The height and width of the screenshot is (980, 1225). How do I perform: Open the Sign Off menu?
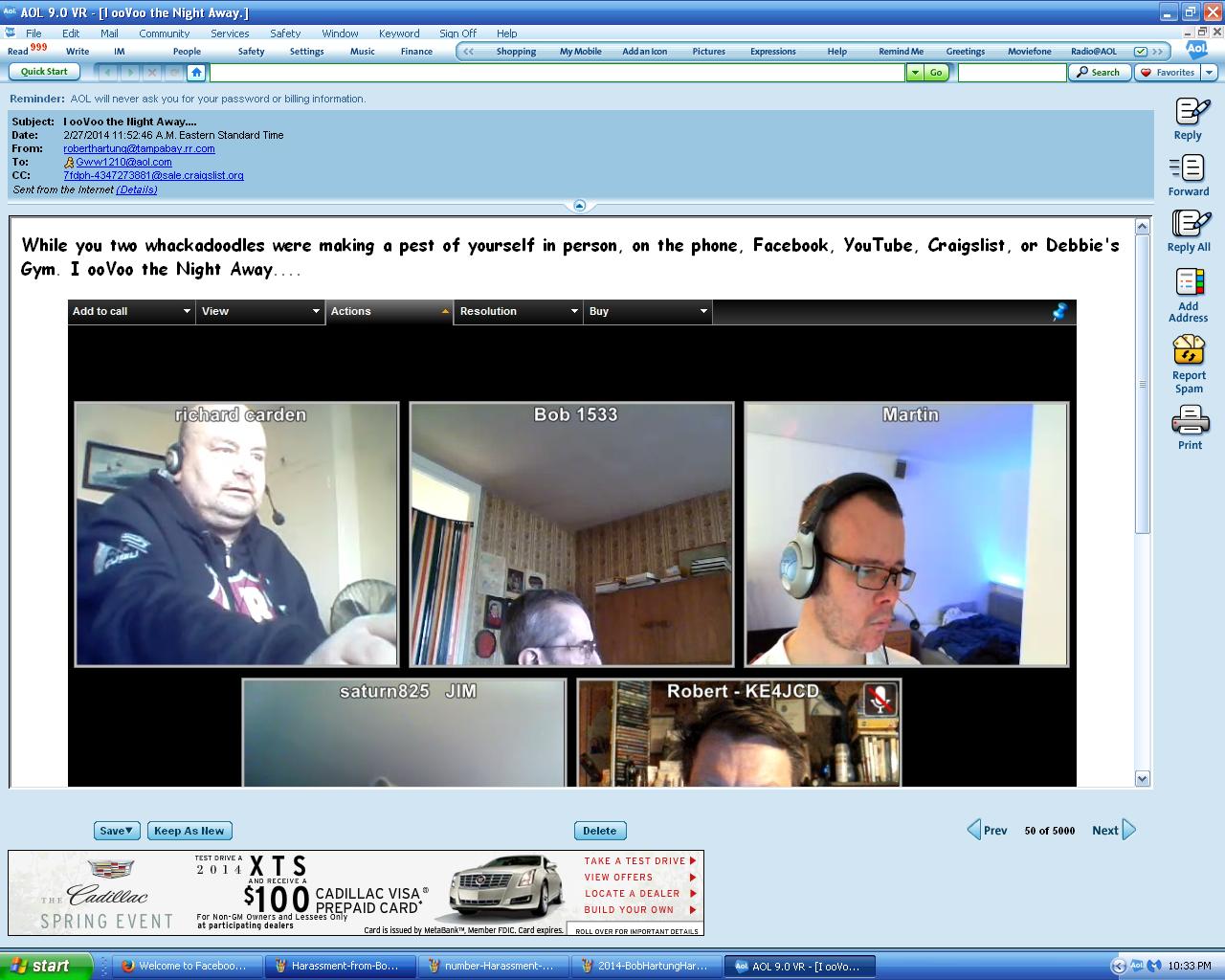coord(457,33)
